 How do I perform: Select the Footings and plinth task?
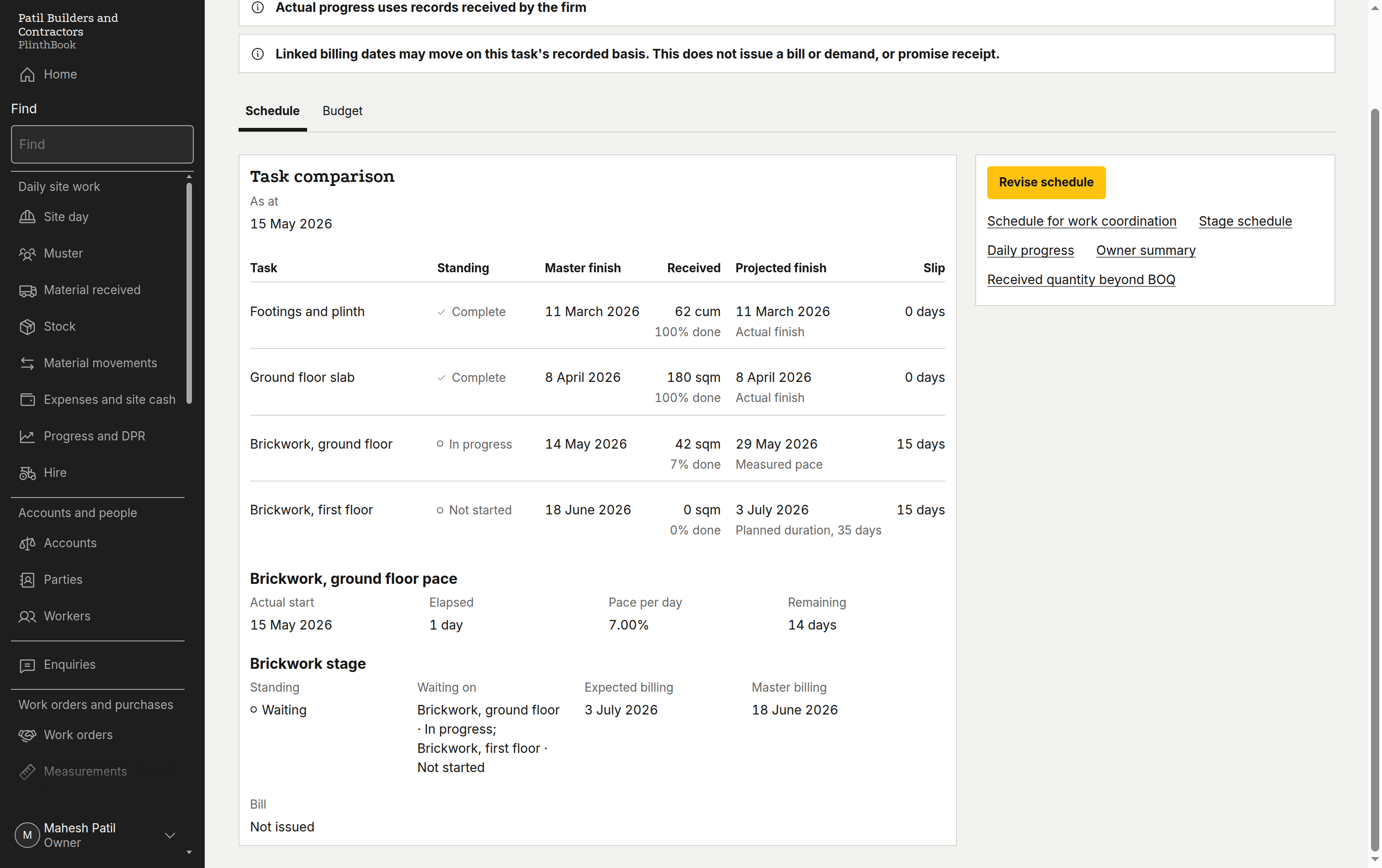click(307, 312)
